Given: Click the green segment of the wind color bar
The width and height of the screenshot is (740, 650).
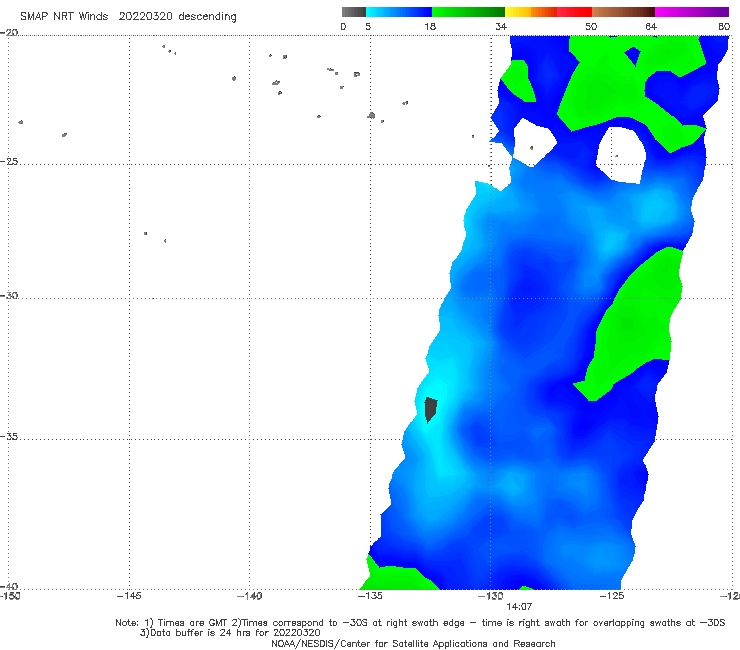Looking at the screenshot, I should [468, 12].
